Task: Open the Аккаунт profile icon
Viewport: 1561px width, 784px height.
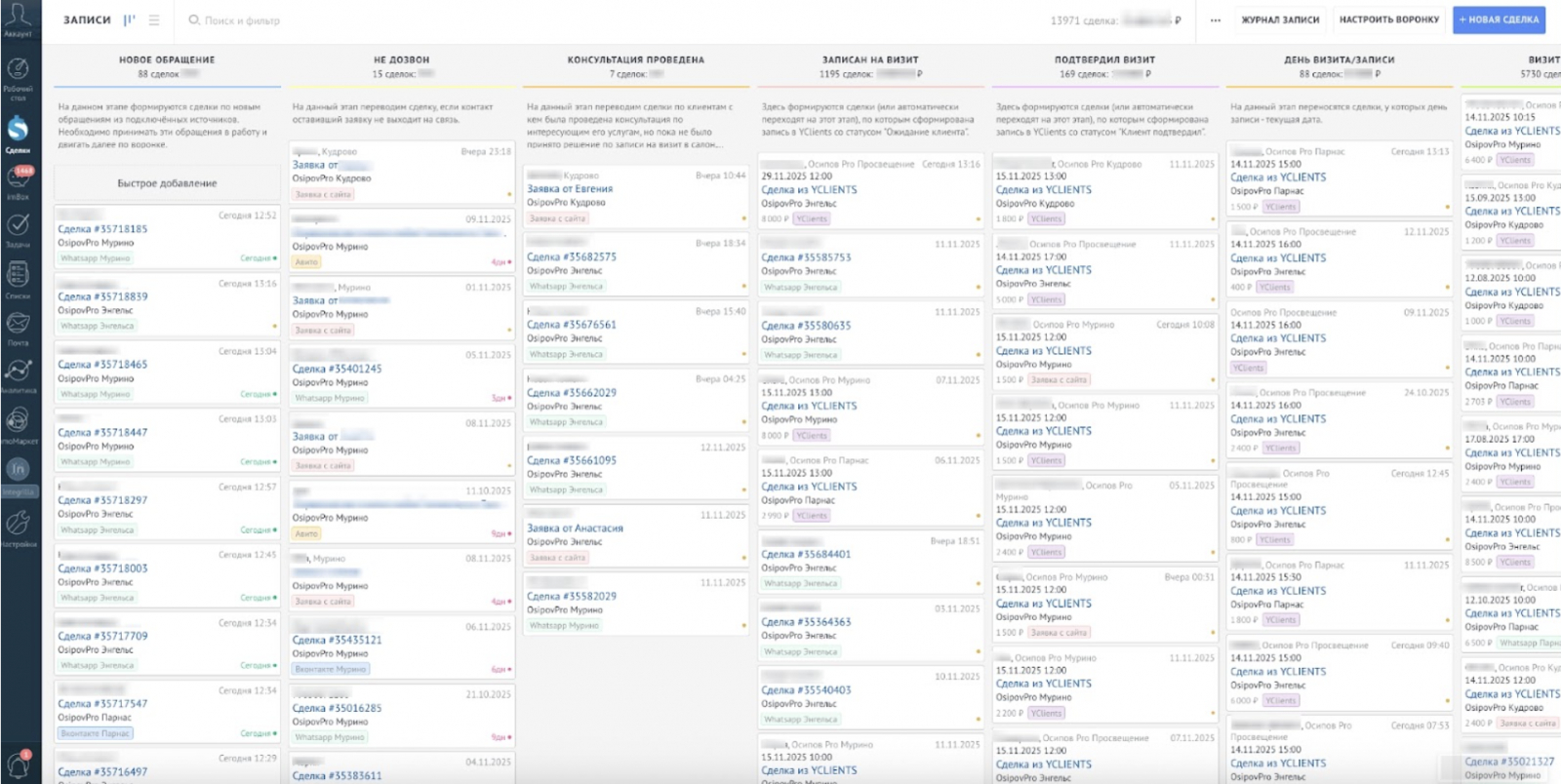Action: click(18, 16)
